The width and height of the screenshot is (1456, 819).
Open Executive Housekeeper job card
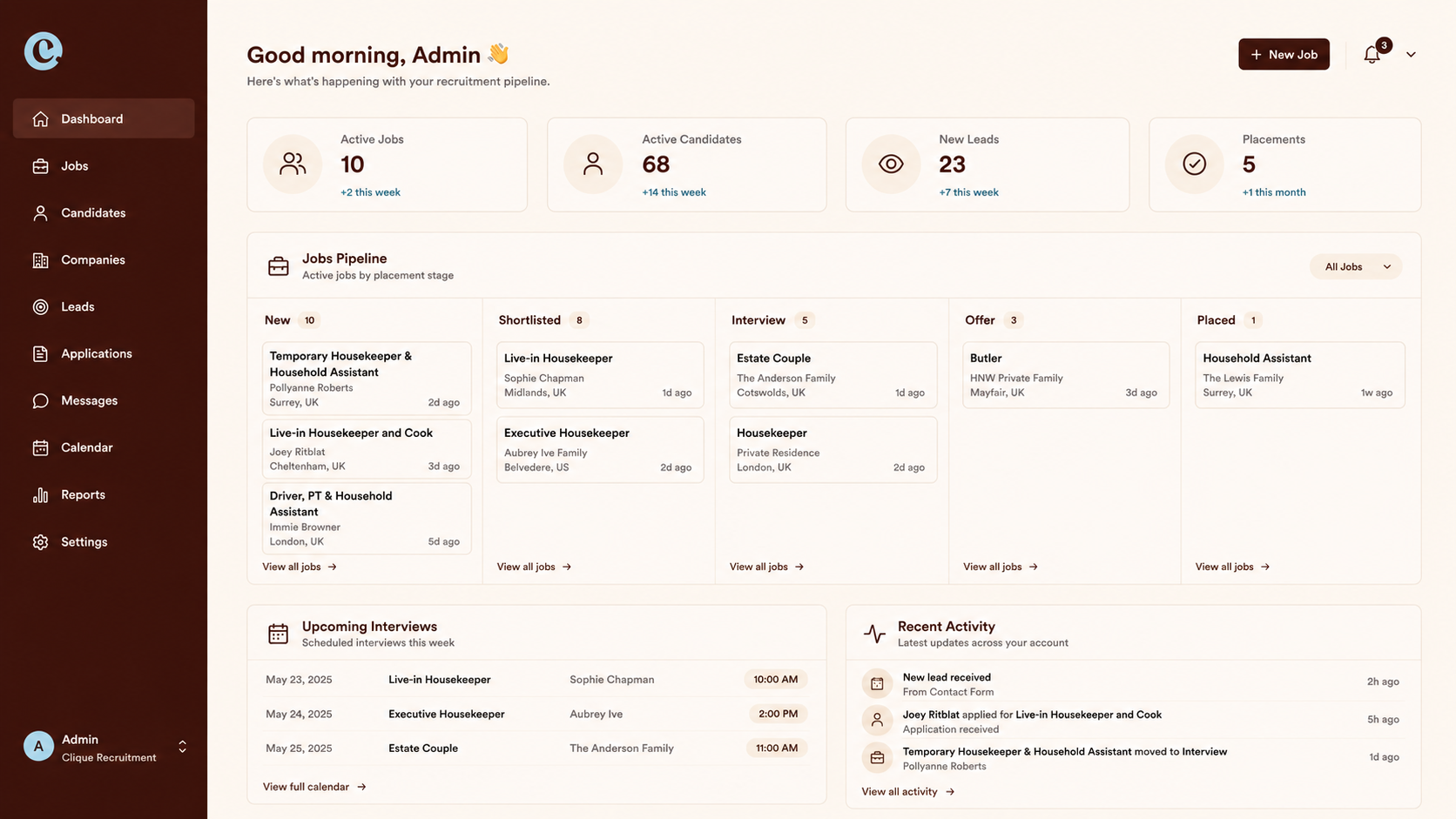click(600, 449)
